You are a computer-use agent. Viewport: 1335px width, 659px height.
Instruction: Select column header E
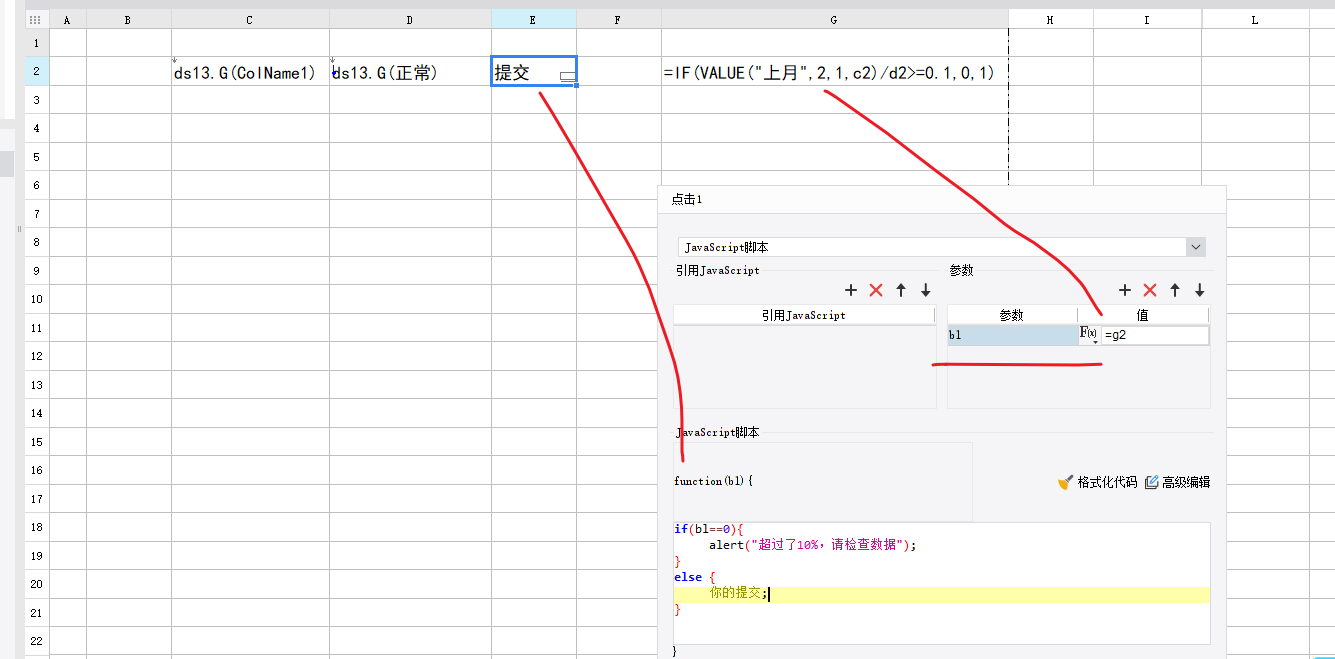click(533, 19)
